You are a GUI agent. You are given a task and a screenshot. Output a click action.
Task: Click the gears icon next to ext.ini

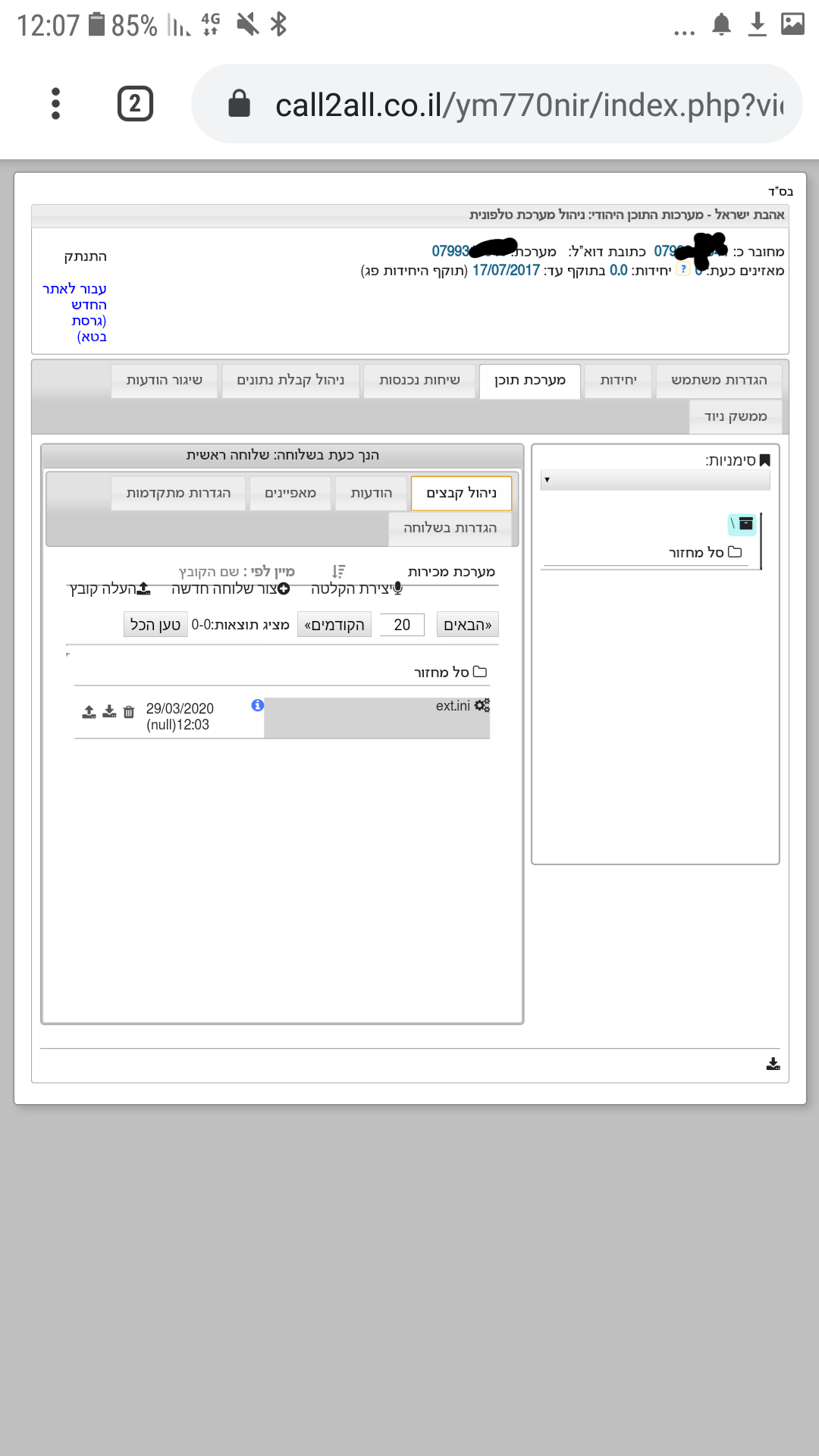[482, 705]
